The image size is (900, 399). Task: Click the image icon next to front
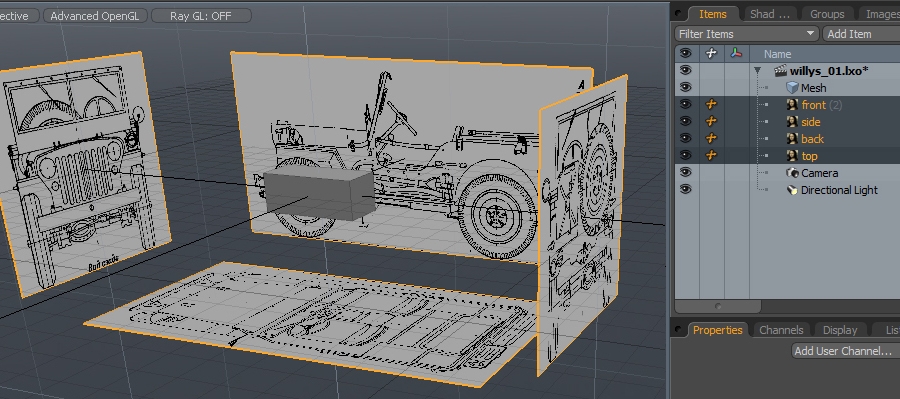pyautogui.click(x=793, y=105)
